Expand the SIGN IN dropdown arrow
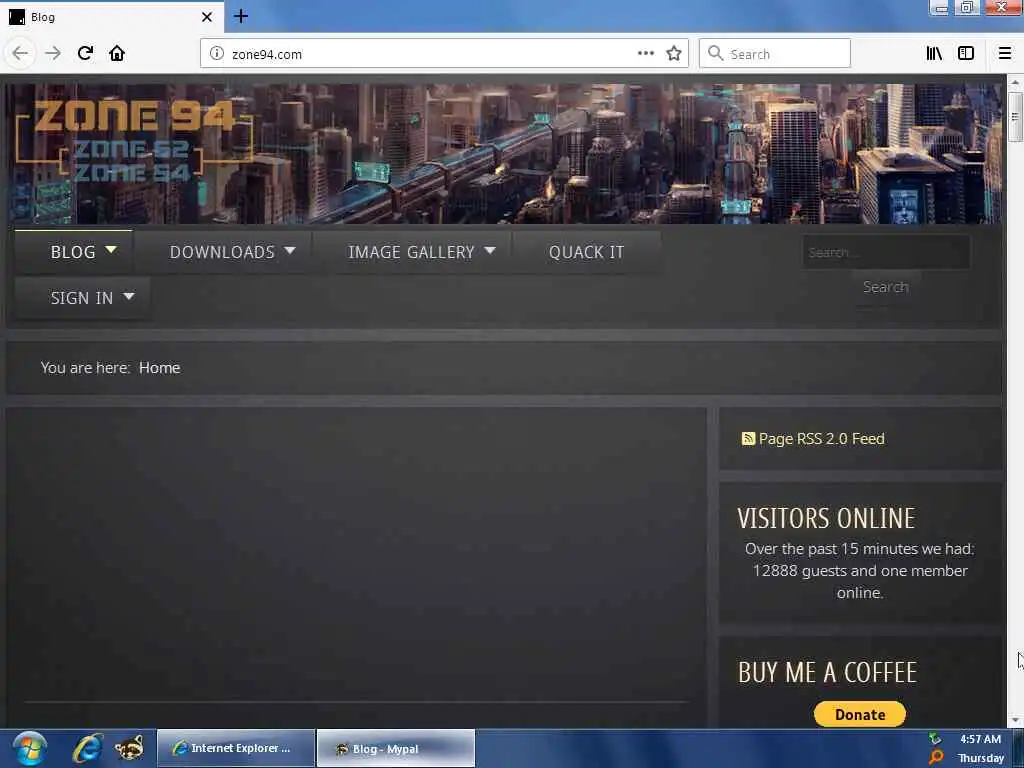Screen dimensions: 1024x768 [129, 296]
